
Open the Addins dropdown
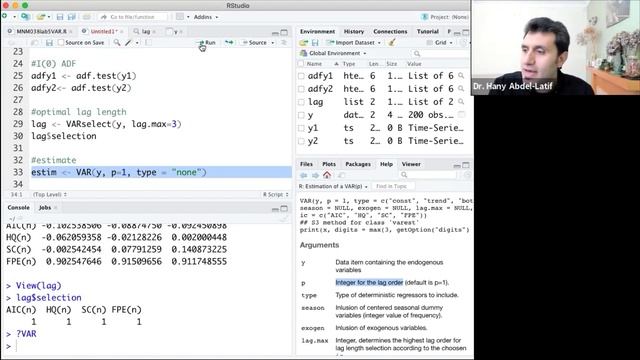pos(206,17)
